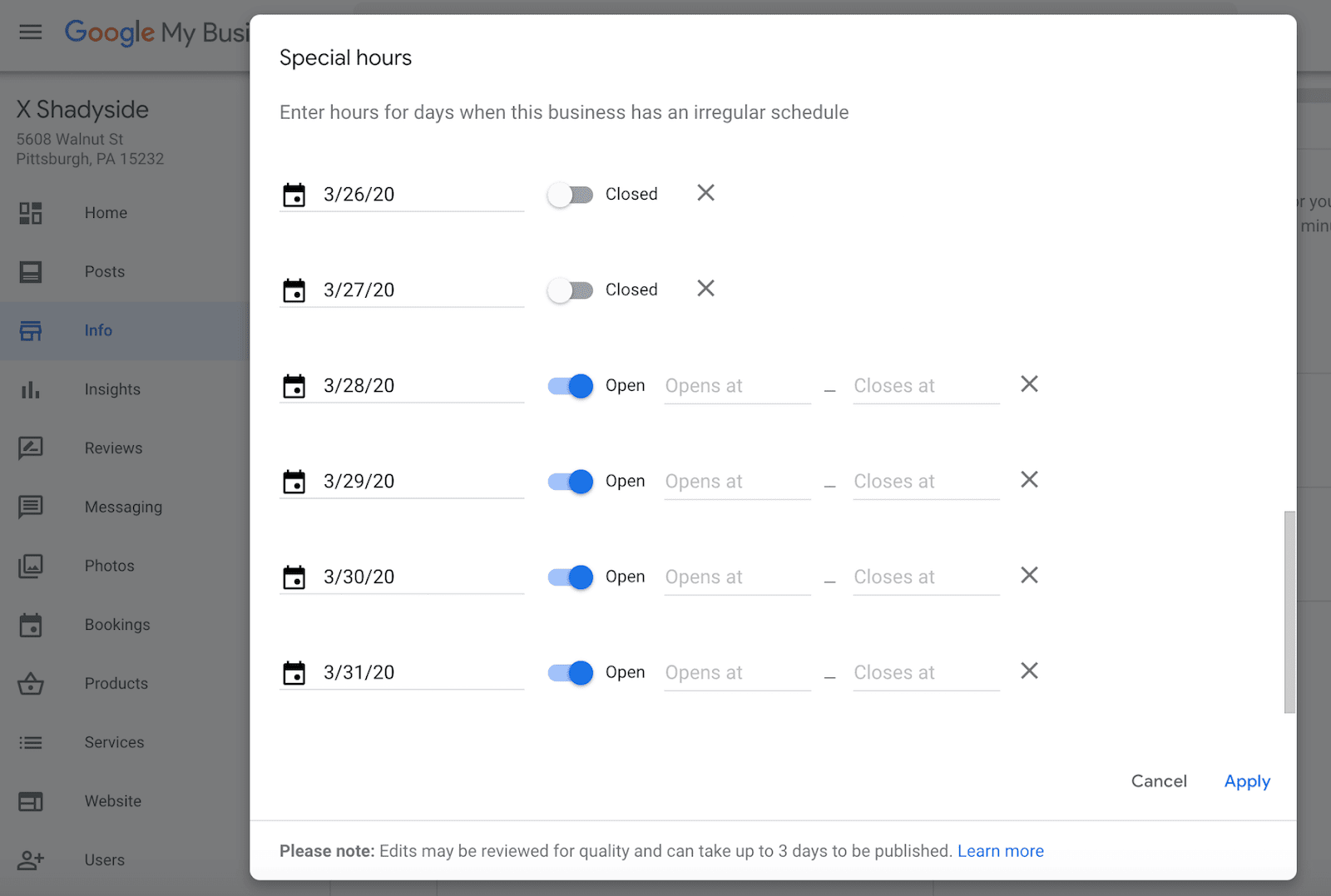Image resolution: width=1331 pixels, height=896 pixels.
Task: Open the 'Opens at' dropdown for 3/28/20
Action: click(x=737, y=386)
